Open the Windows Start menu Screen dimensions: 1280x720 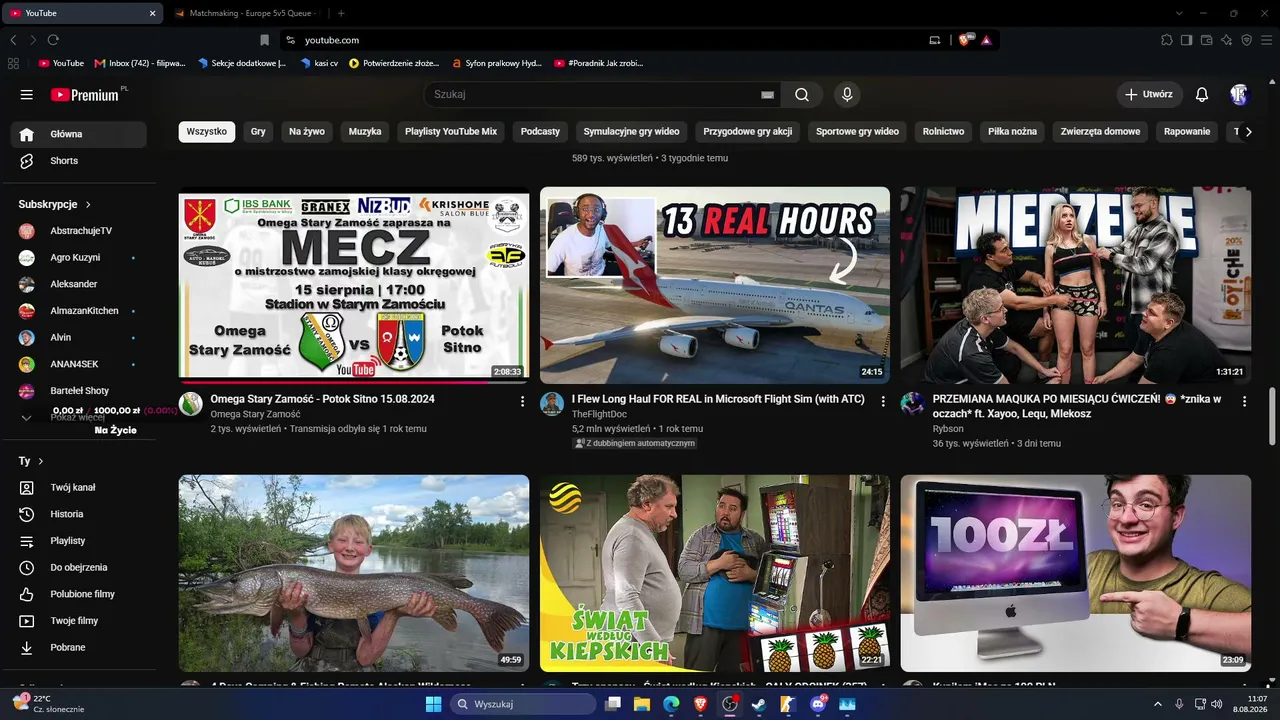pos(433,704)
